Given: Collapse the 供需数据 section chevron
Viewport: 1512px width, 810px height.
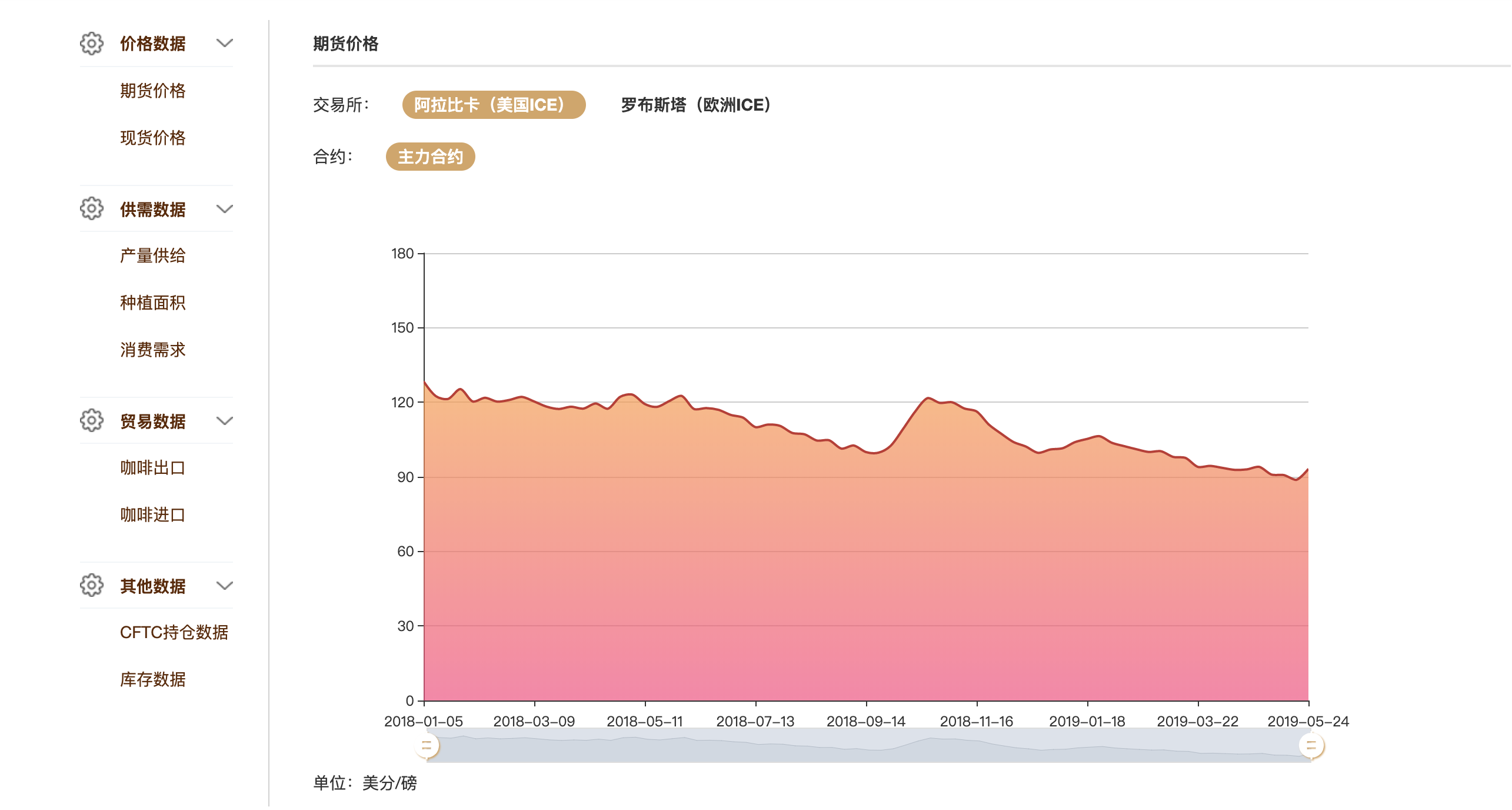Looking at the screenshot, I should point(225,209).
